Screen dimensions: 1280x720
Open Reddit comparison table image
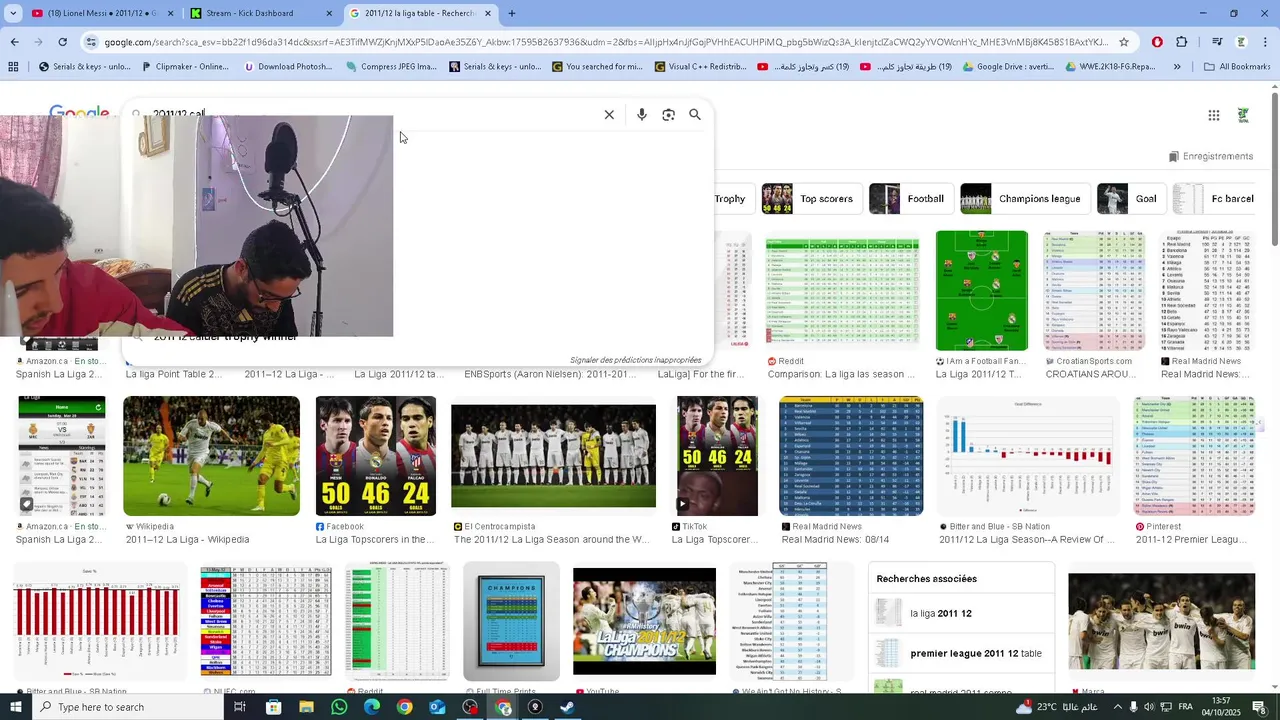tap(842, 291)
